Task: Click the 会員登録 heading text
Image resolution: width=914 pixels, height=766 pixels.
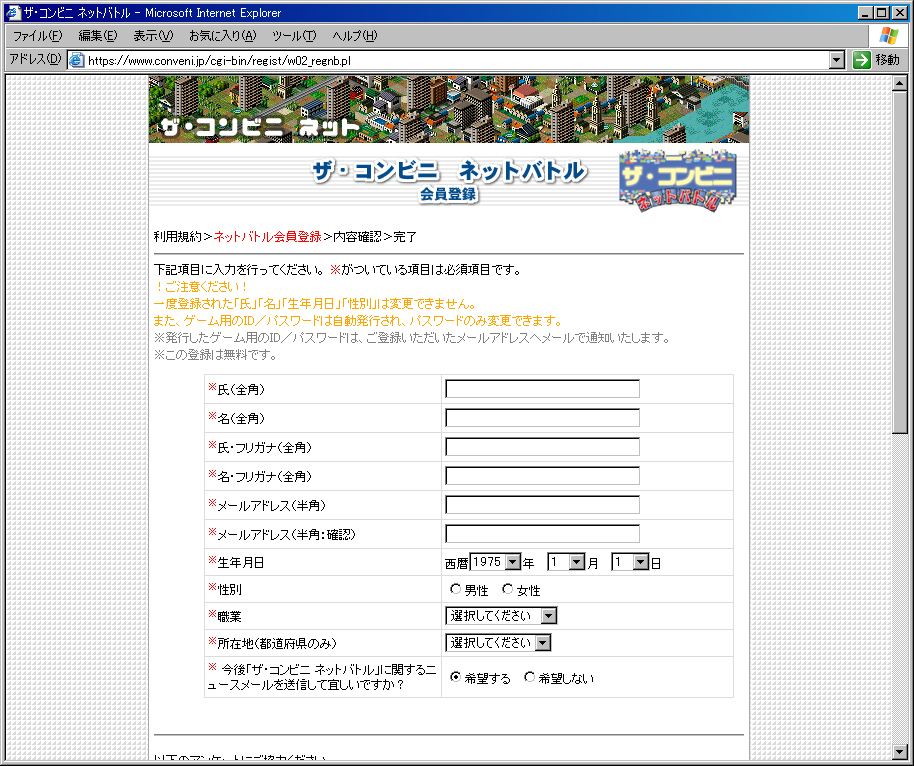Action: (x=448, y=194)
